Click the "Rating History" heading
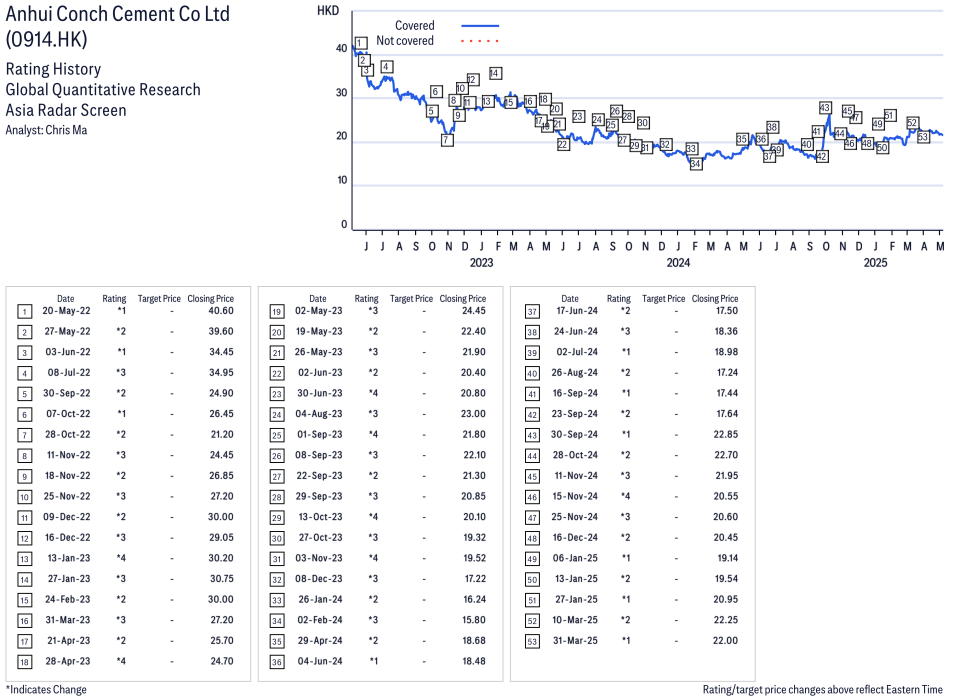 (53, 69)
